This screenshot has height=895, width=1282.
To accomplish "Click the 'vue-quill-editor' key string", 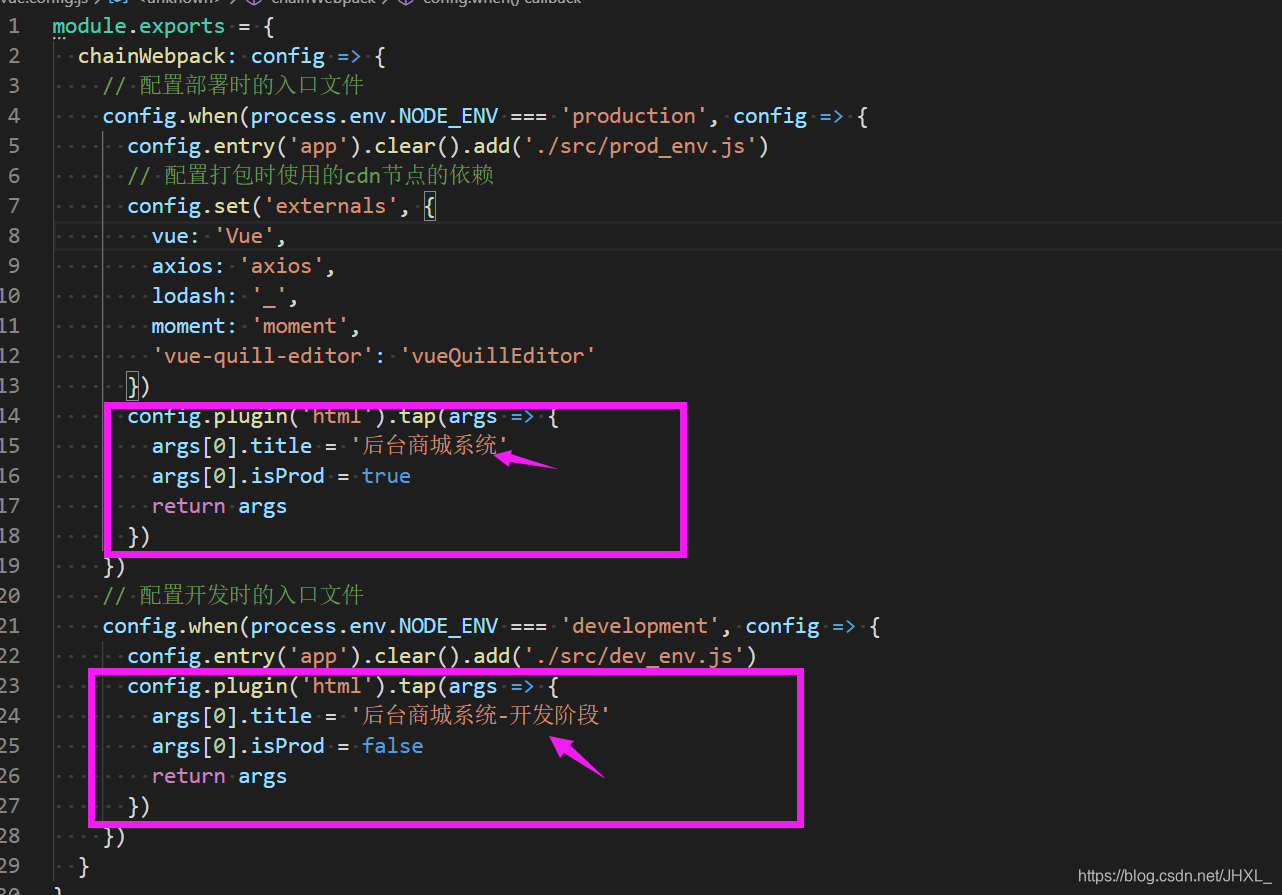I will coord(263,356).
